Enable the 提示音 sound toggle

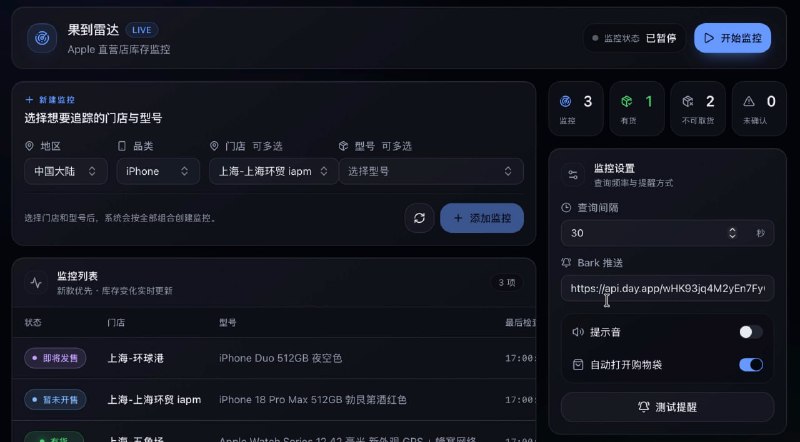[751, 332]
